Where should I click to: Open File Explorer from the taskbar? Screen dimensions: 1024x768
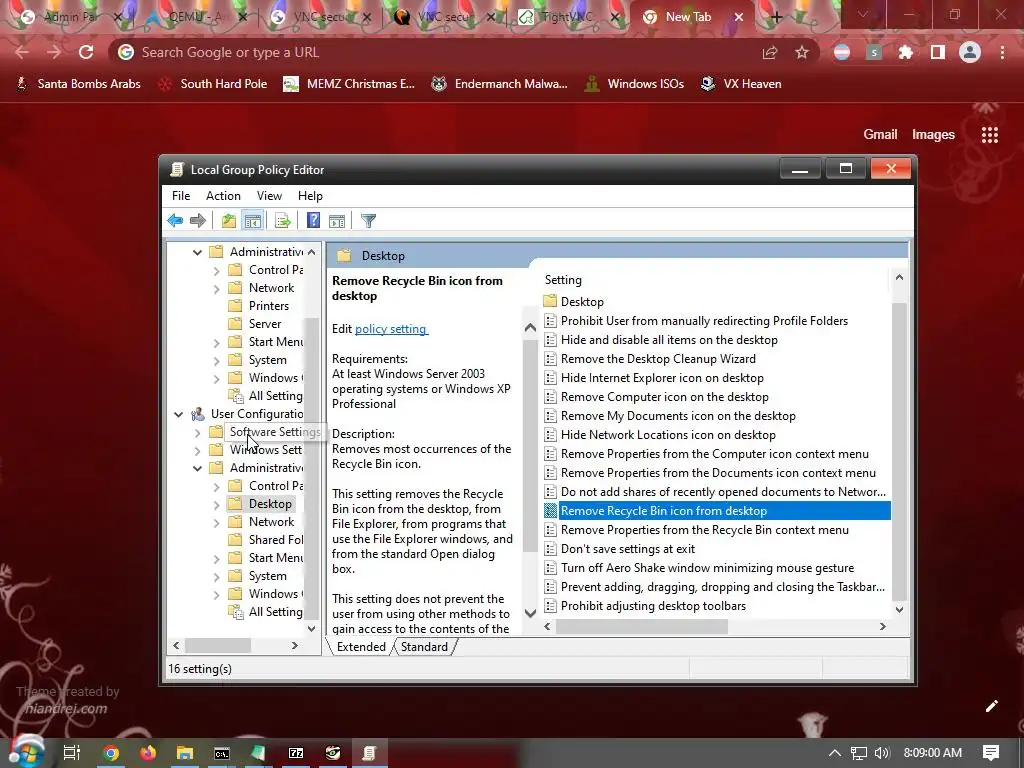point(185,753)
